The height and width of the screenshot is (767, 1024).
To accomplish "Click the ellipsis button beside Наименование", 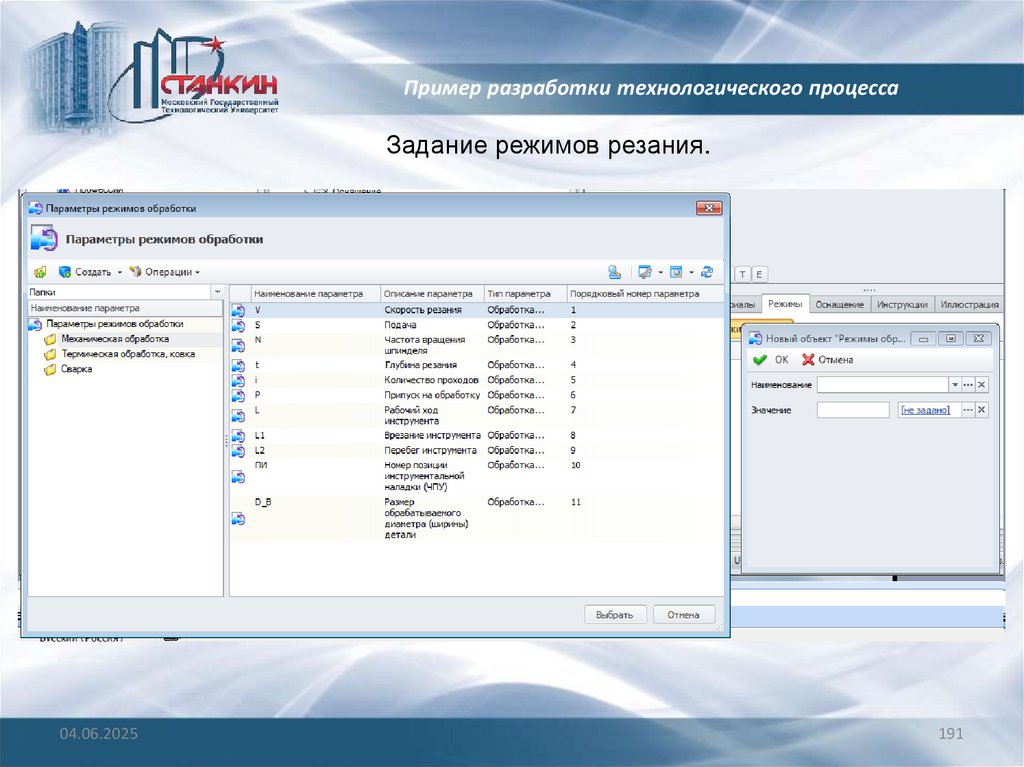I will 968,385.
